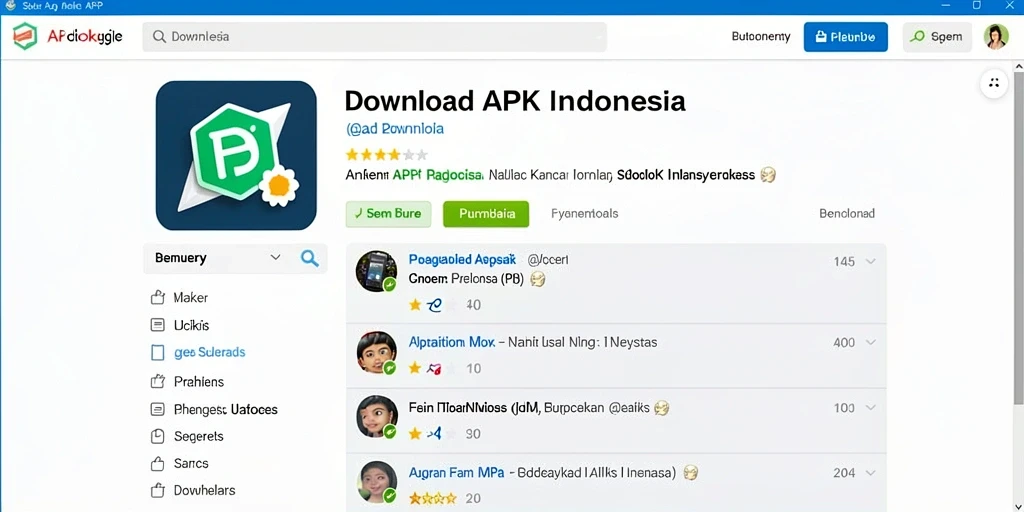This screenshot has width=1024, height=512.
Task: Click the large Download APK Indonesia app icon
Action: point(236,155)
